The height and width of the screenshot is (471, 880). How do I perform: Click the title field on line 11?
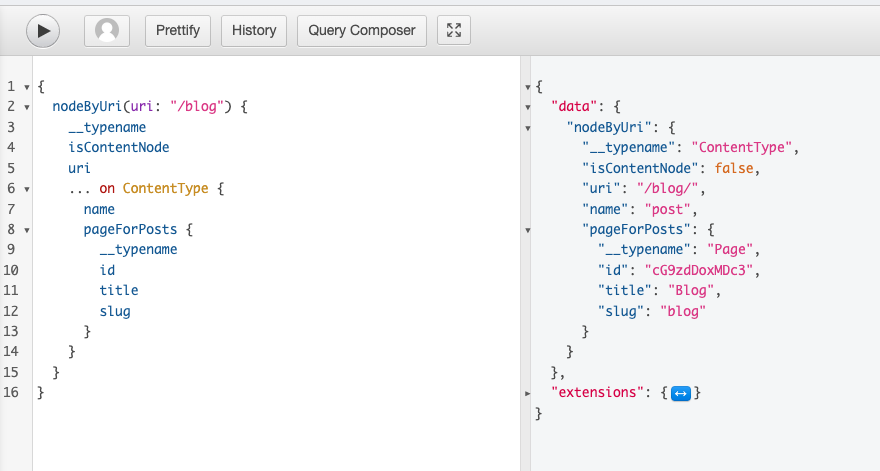pyautogui.click(x=118, y=290)
